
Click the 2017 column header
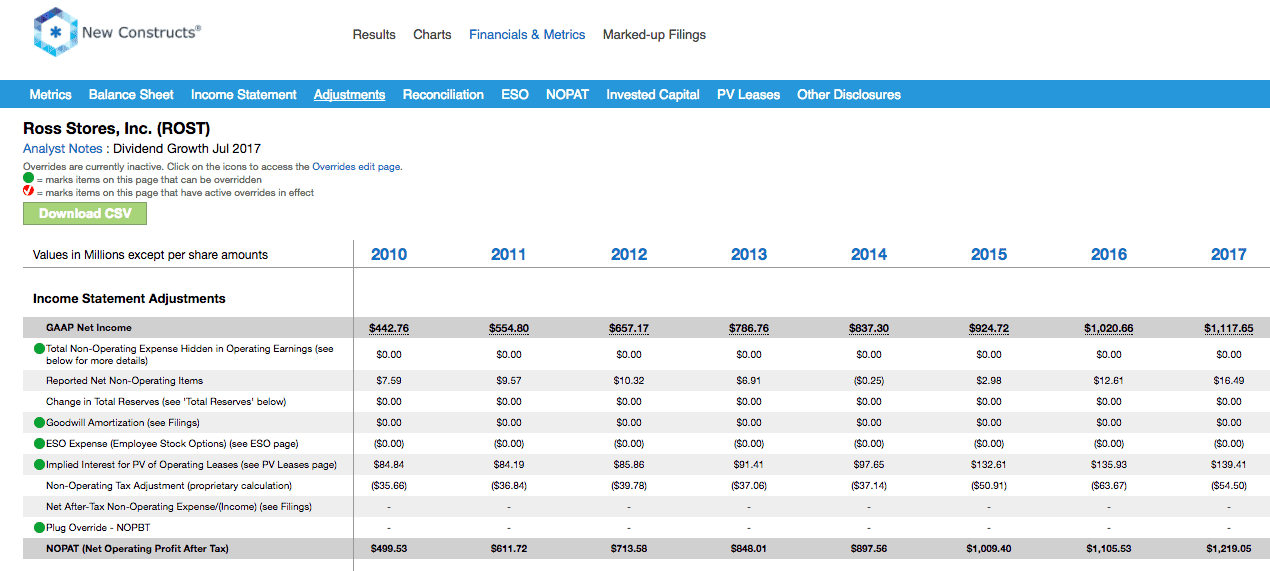click(x=1229, y=254)
